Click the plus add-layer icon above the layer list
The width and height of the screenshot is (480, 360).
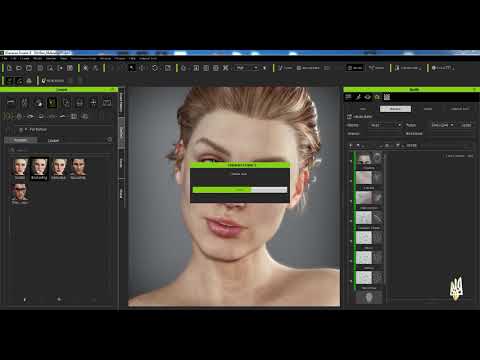click(x=350, y=145)
